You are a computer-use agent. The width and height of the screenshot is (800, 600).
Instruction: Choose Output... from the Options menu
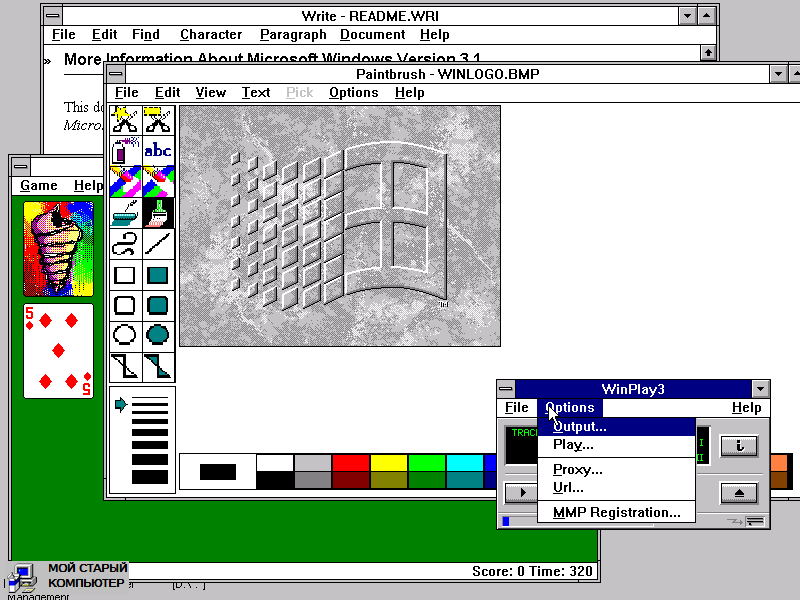coord(579,427)
